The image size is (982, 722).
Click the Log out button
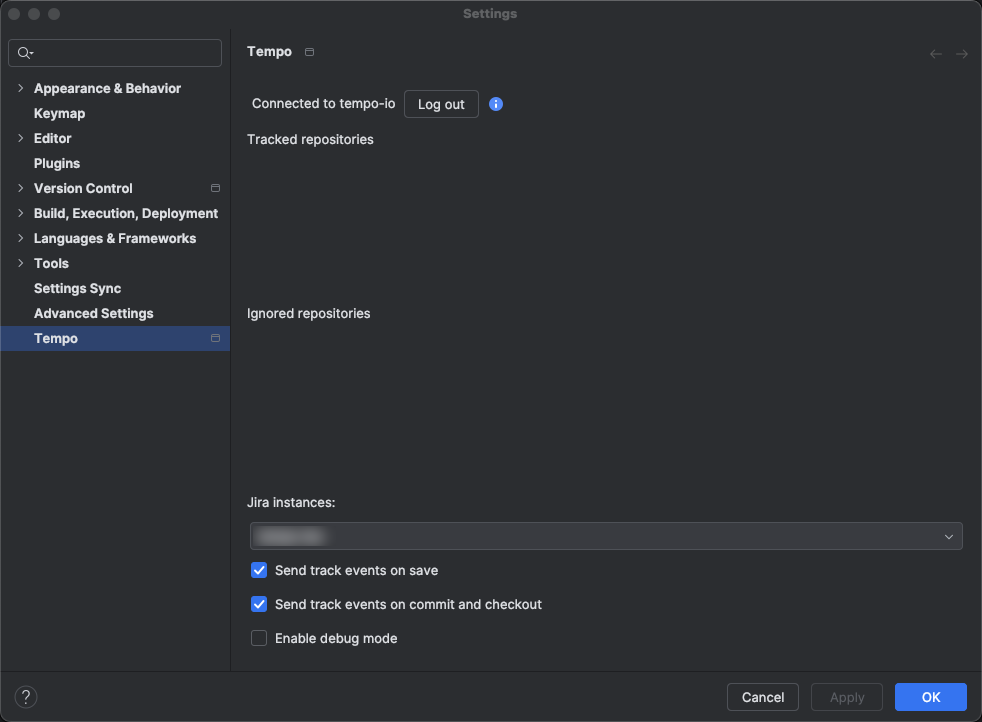441,103
